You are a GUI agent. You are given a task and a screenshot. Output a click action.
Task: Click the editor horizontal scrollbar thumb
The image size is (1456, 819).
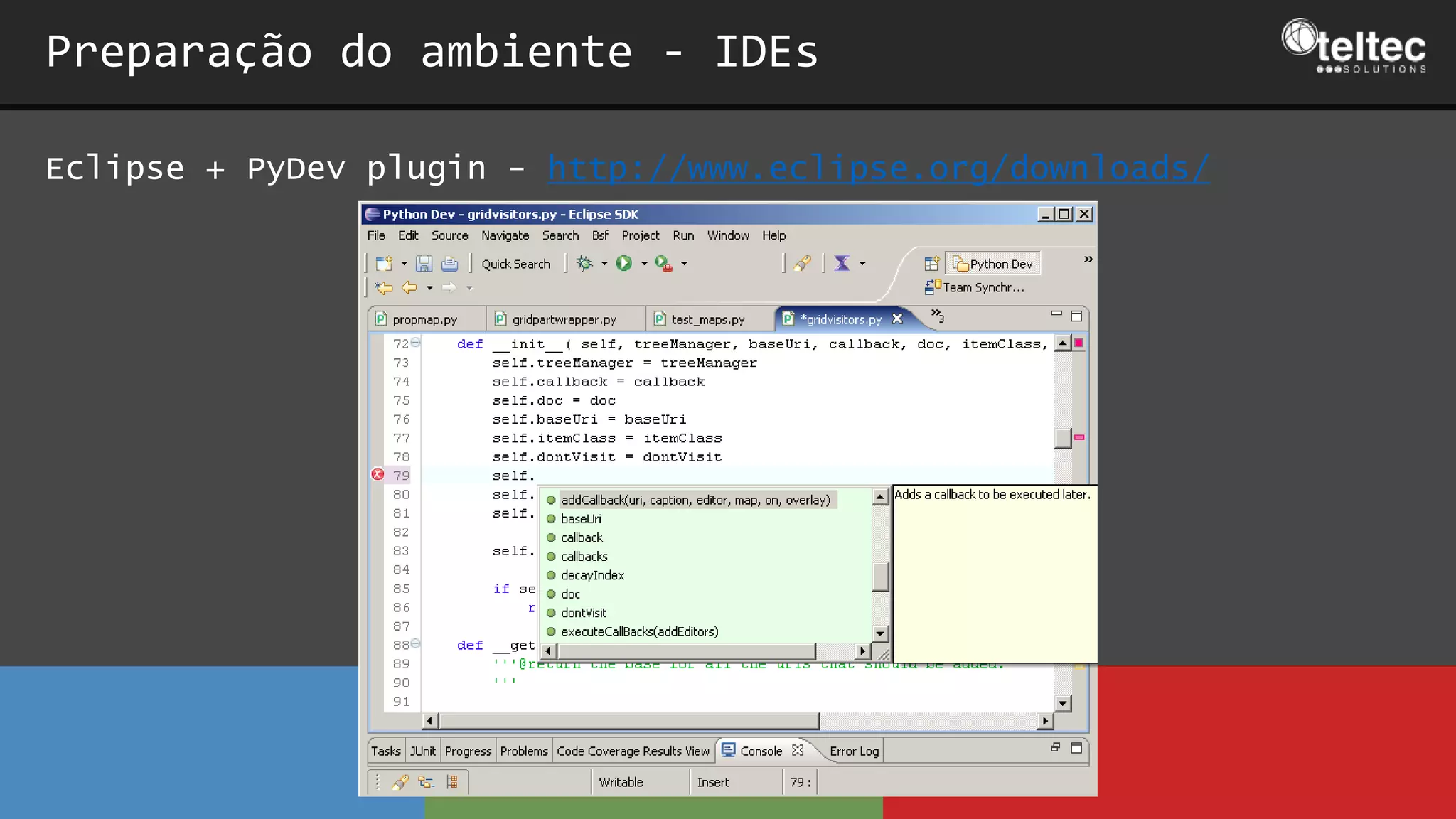[x=629, y=722]
